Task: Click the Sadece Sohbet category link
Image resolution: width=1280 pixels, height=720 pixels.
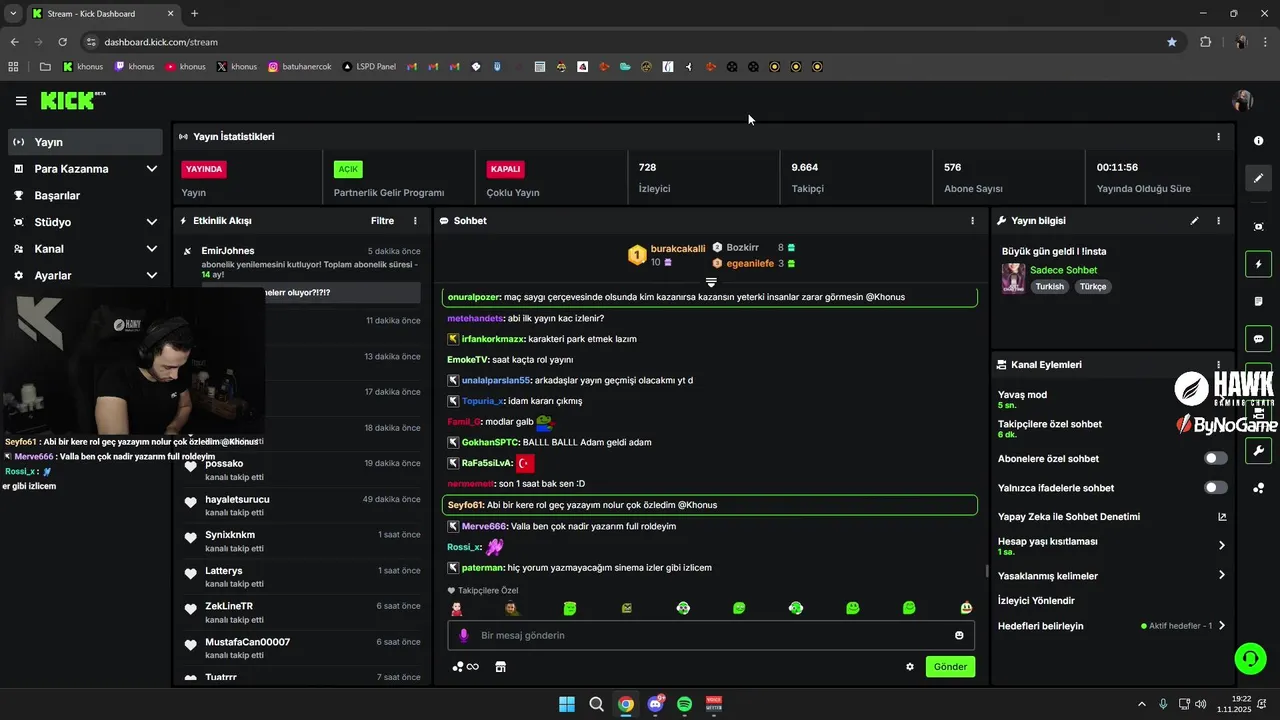Action: 1063,270
